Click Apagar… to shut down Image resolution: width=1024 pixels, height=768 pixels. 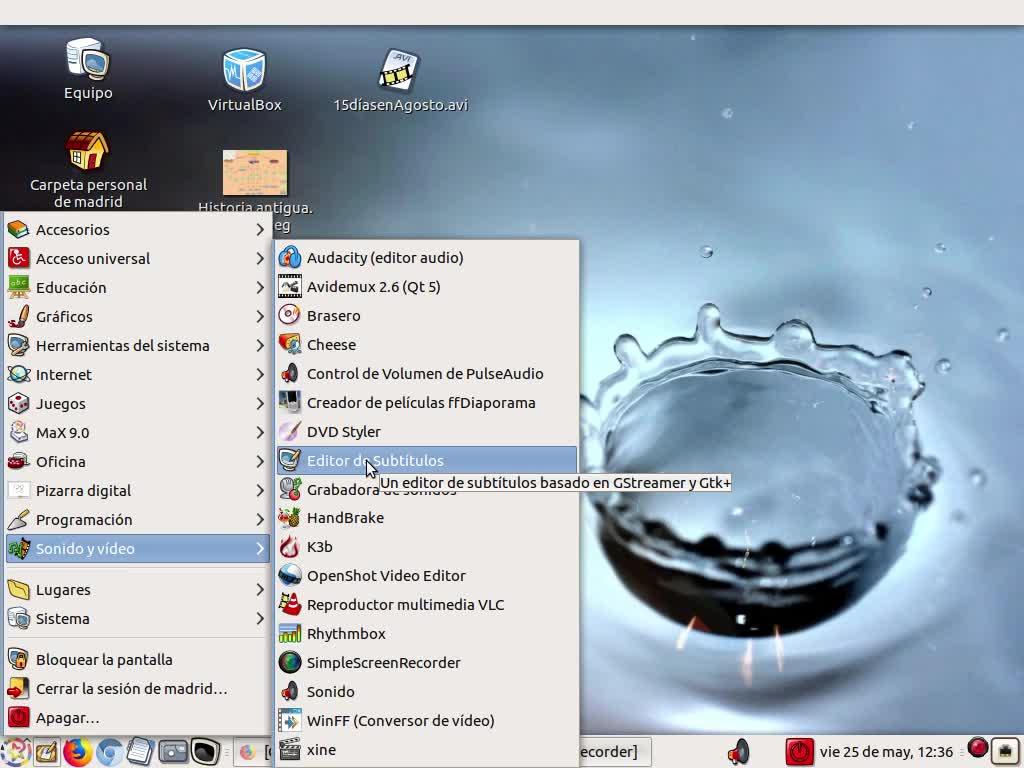(67, 718)
